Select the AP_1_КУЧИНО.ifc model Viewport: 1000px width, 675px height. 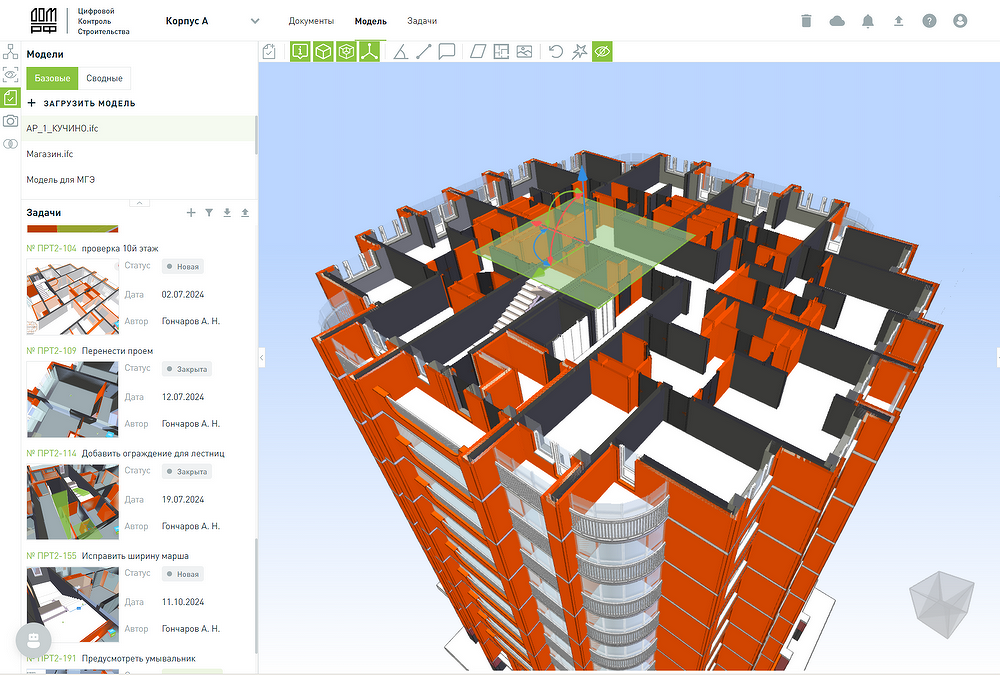(x=138, y=128)
